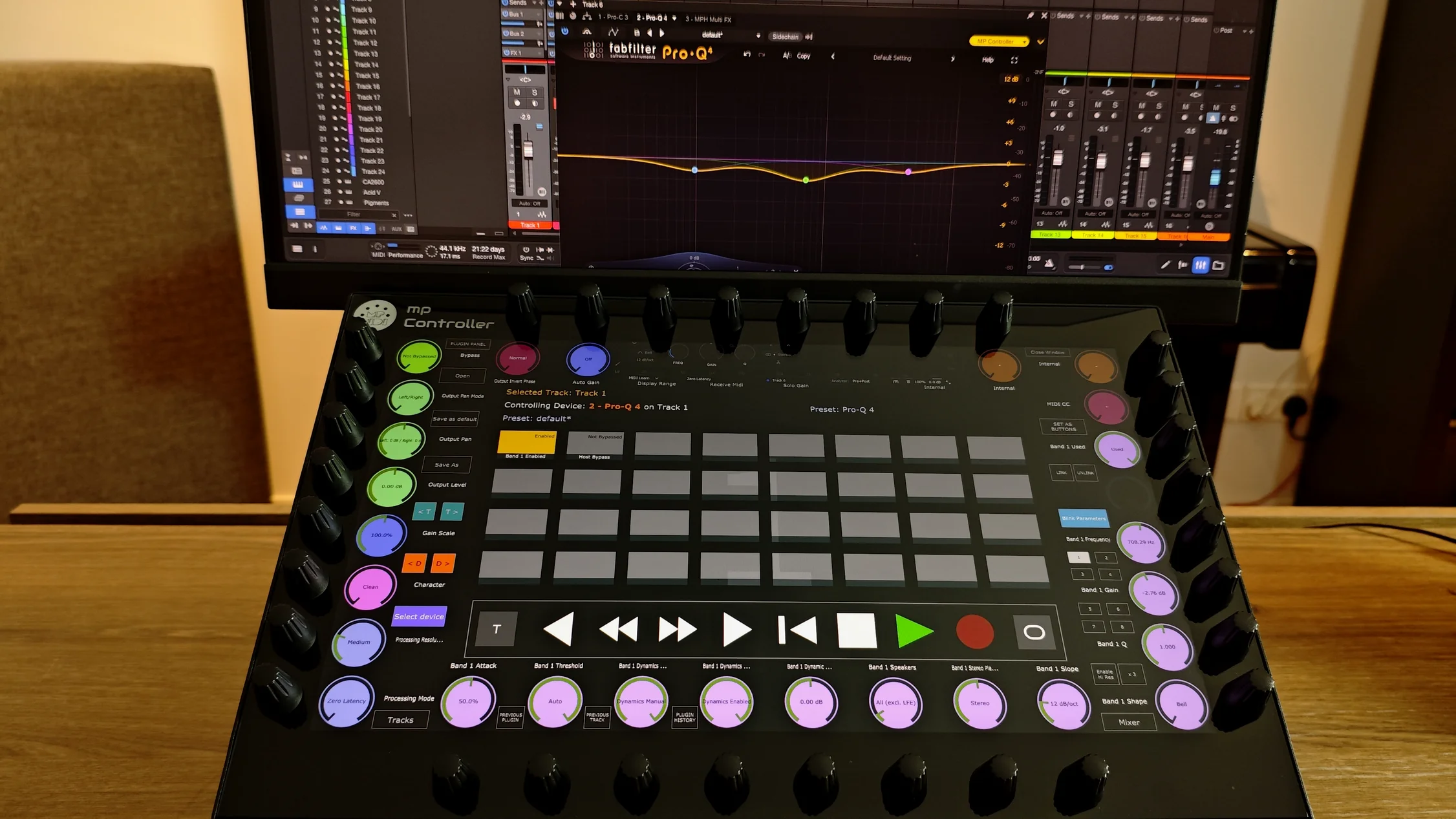Tap the white Stop square button

coord(857,630)
